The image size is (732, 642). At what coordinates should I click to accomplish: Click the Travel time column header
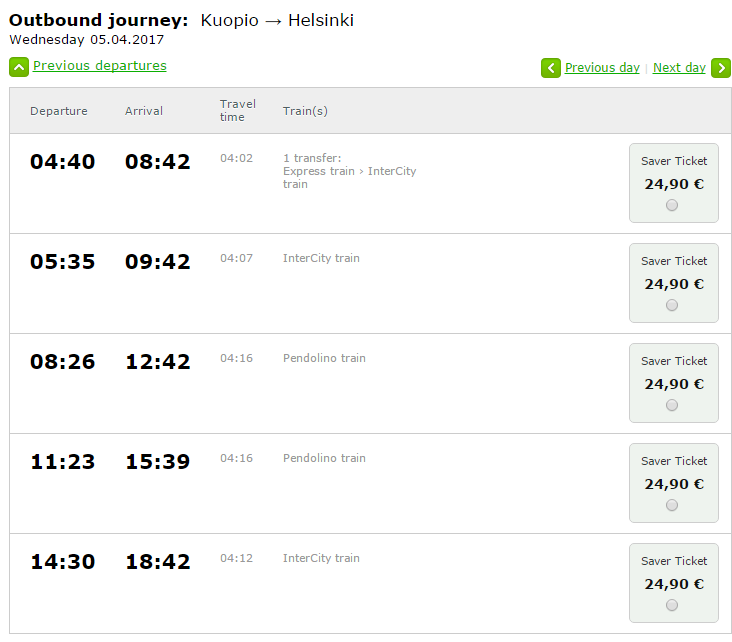point(238,110)
